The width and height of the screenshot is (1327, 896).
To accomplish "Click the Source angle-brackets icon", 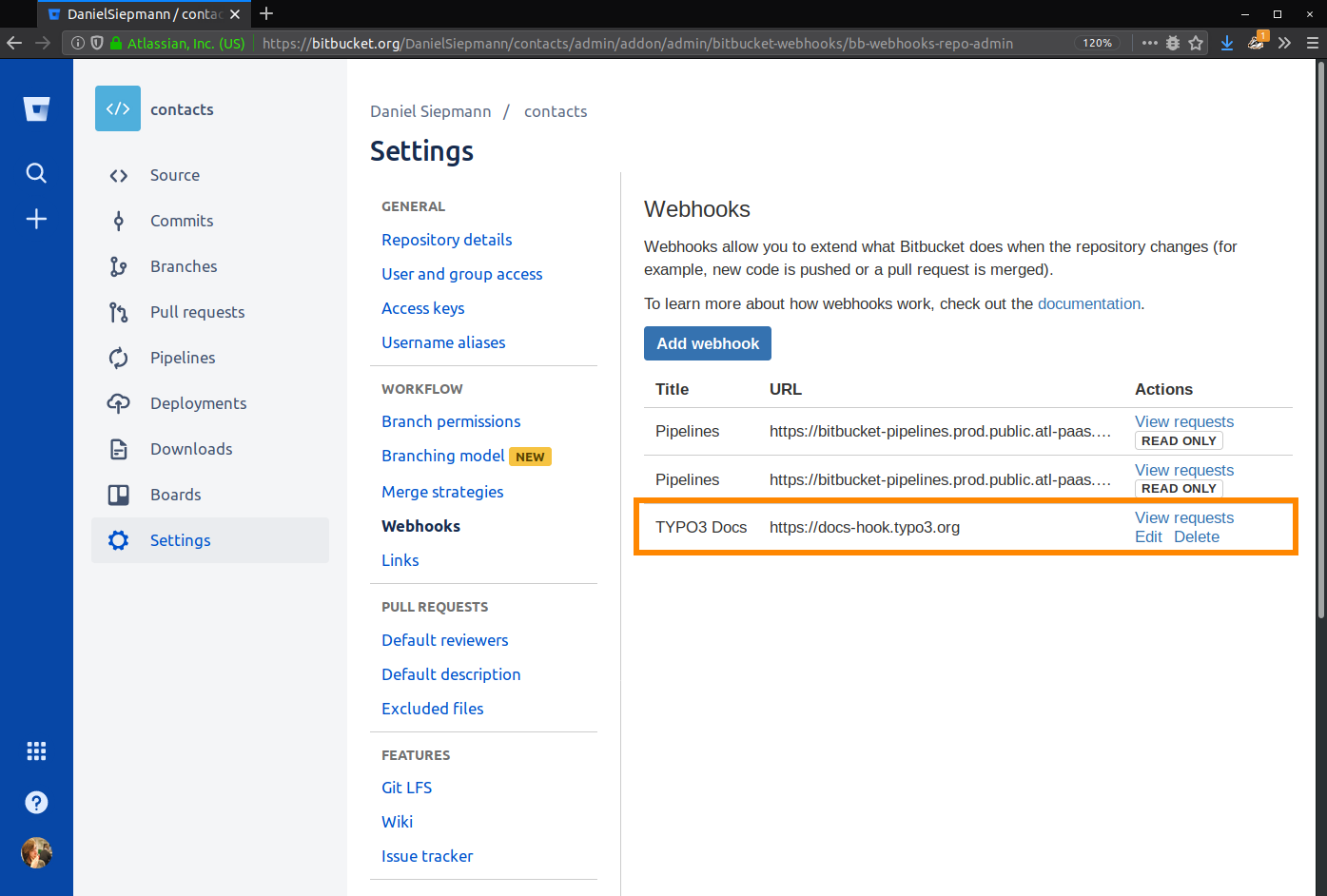I will 118,175.
